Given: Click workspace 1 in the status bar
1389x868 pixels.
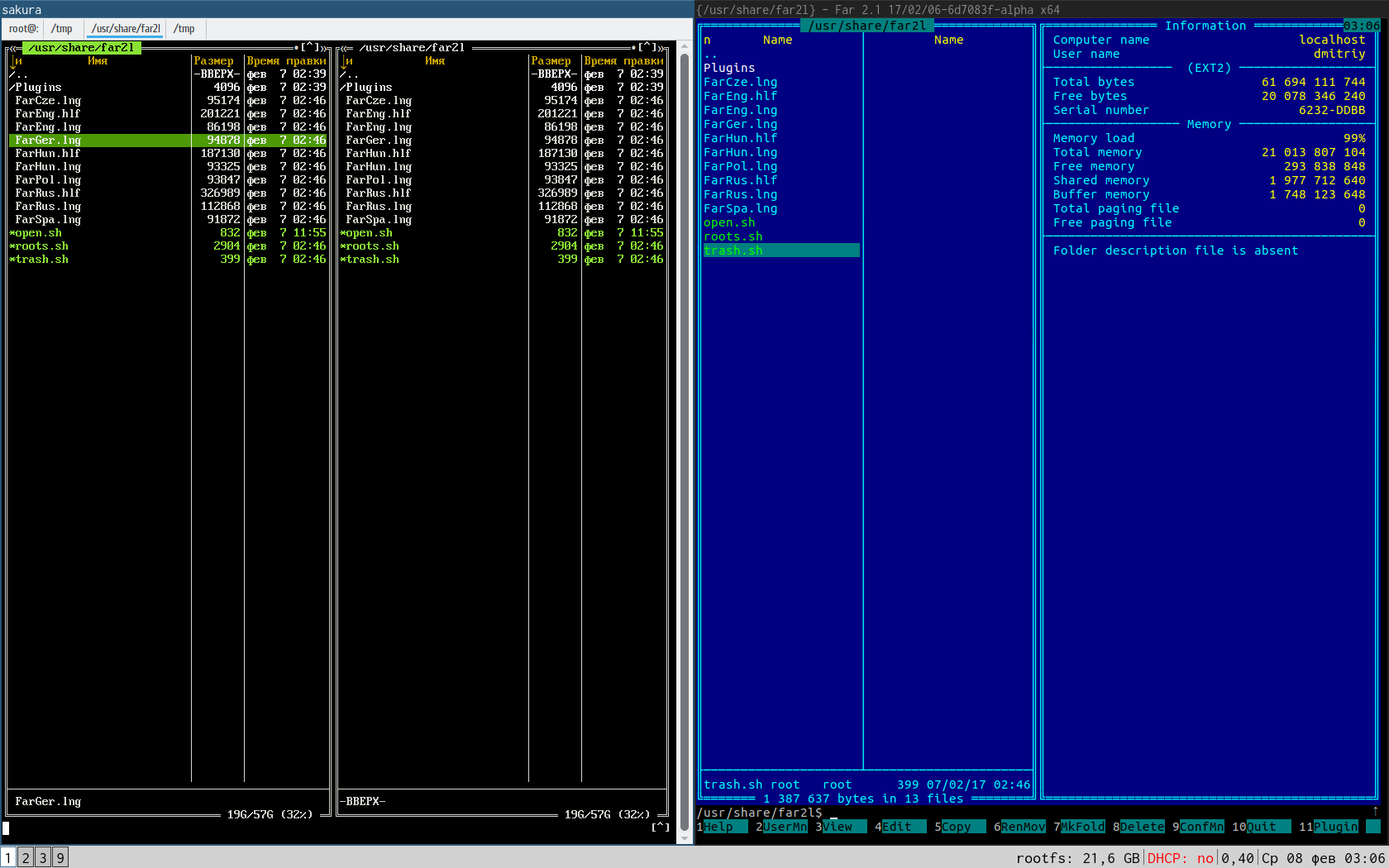Looking at the screenshot, I should point(8,857).
